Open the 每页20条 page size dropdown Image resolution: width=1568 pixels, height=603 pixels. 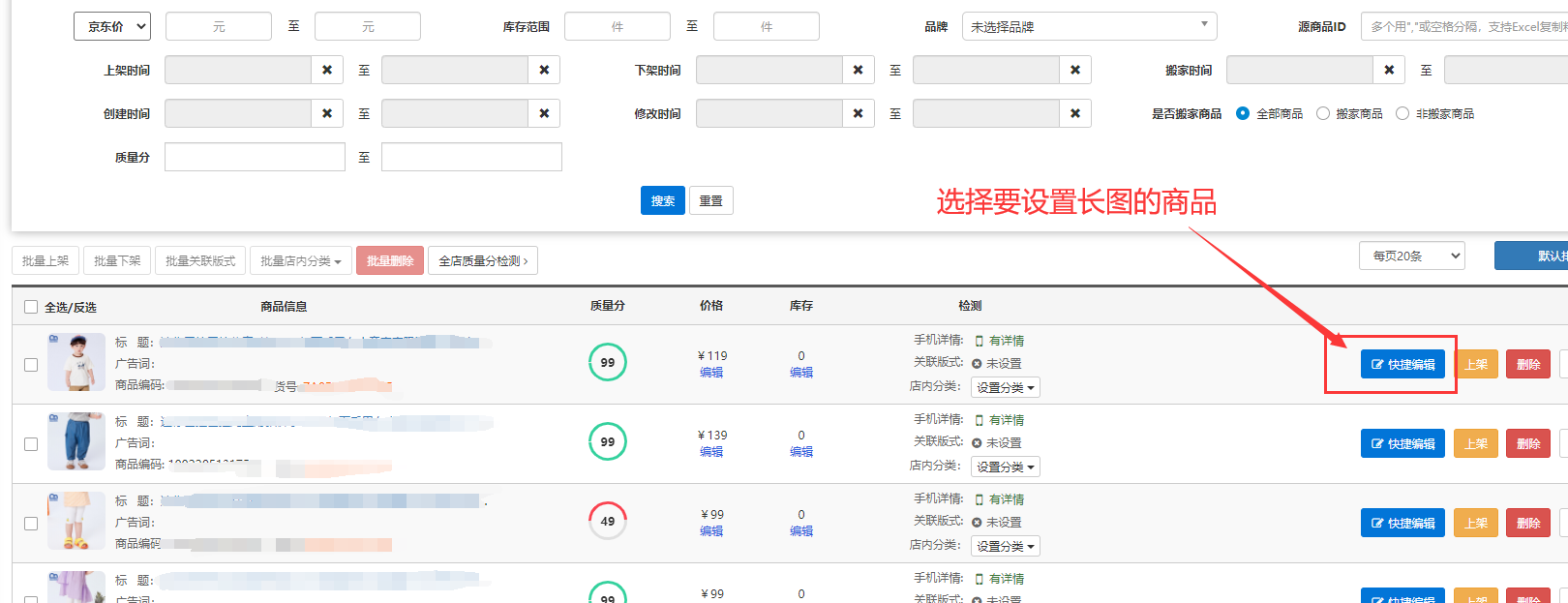[x=1411, y=256]
